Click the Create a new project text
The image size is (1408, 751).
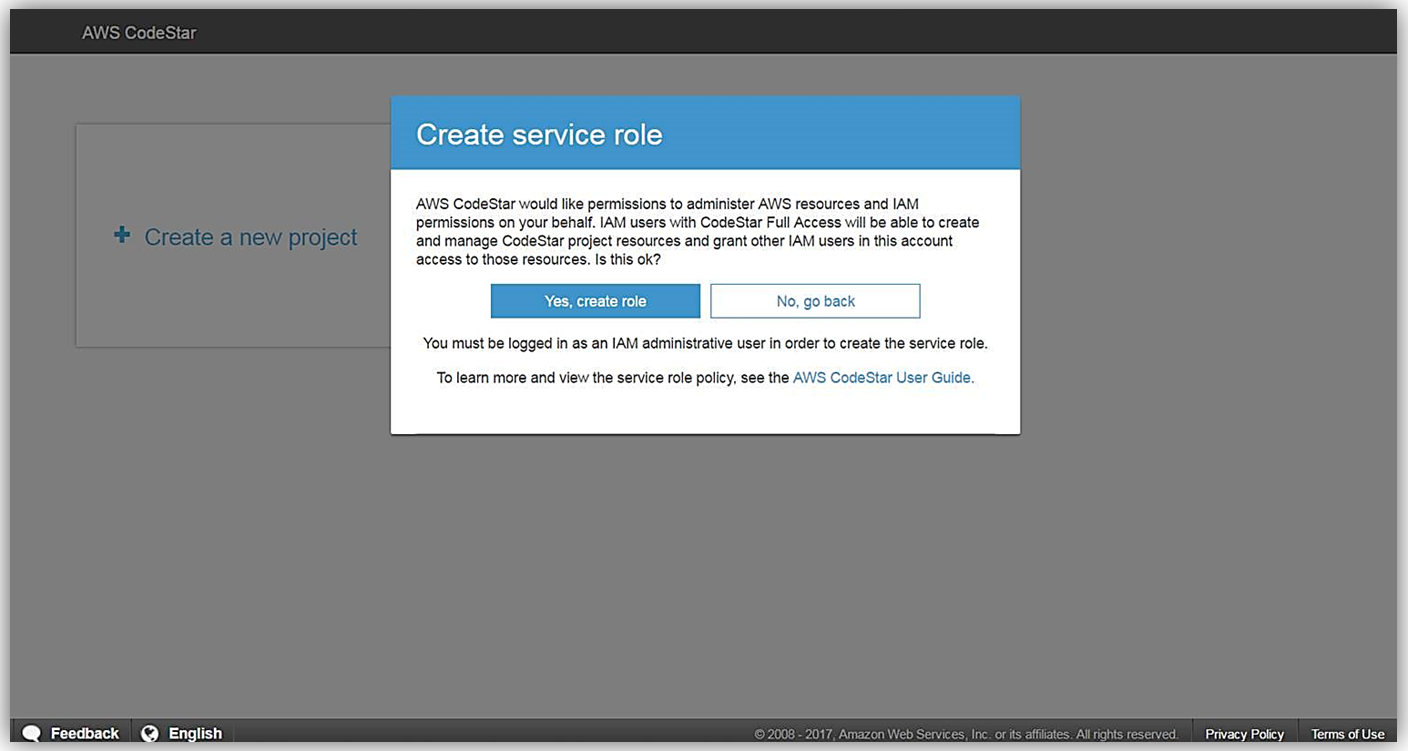(251, 237)
